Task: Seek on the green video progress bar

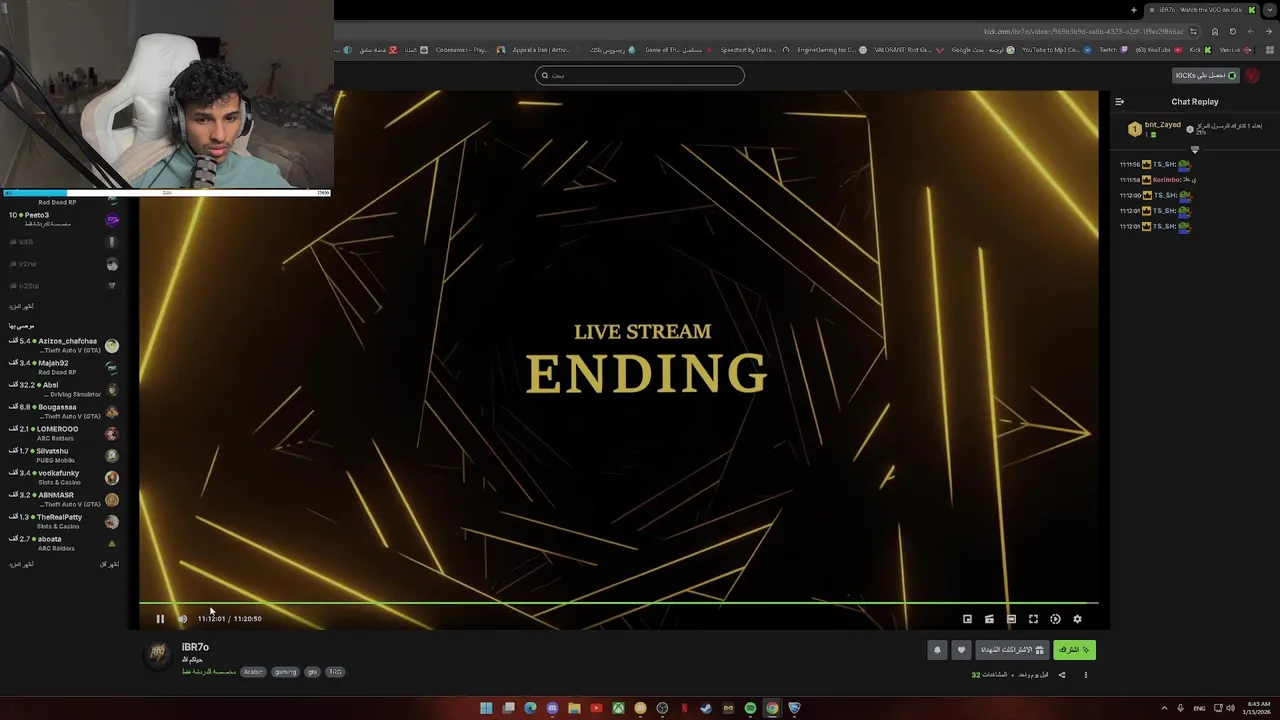Action: pos(618,603)
